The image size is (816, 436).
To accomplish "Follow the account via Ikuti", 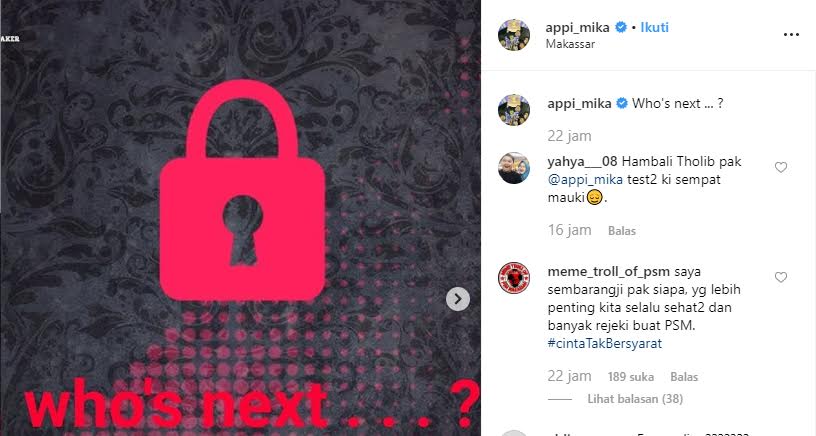I will click(x=654, y=27).
